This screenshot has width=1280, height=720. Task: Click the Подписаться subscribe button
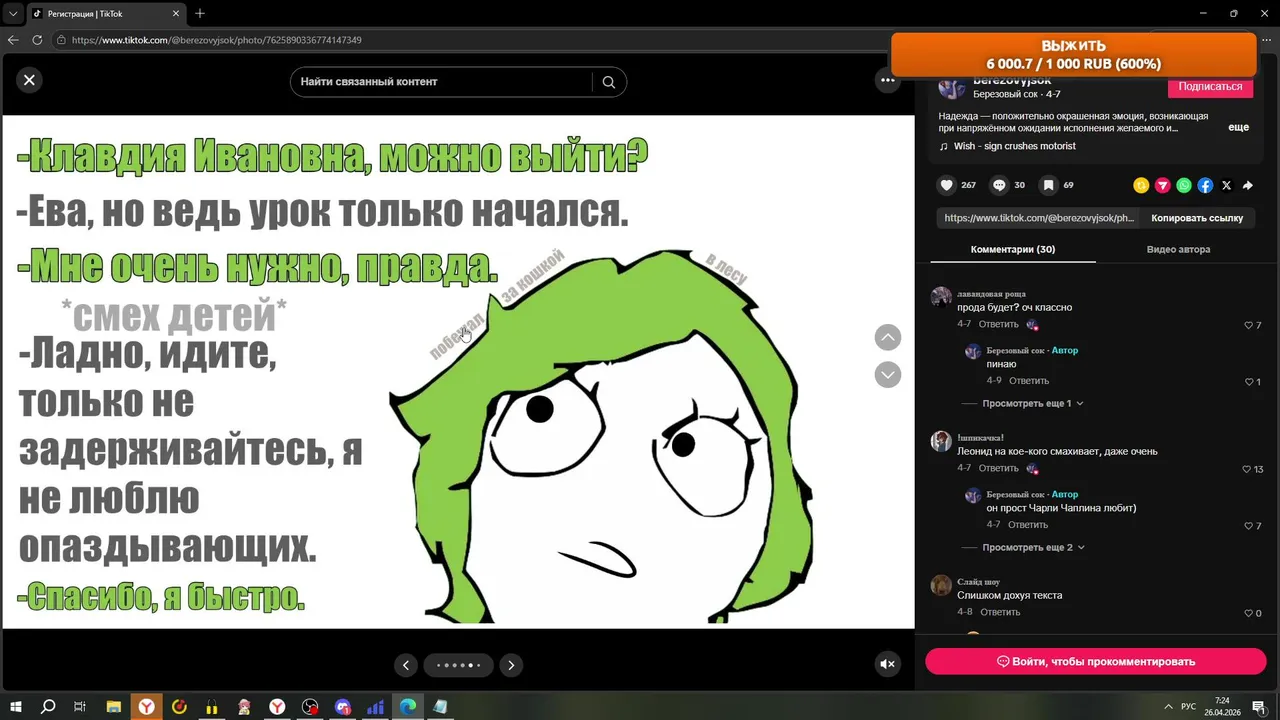coord(1210,86)
